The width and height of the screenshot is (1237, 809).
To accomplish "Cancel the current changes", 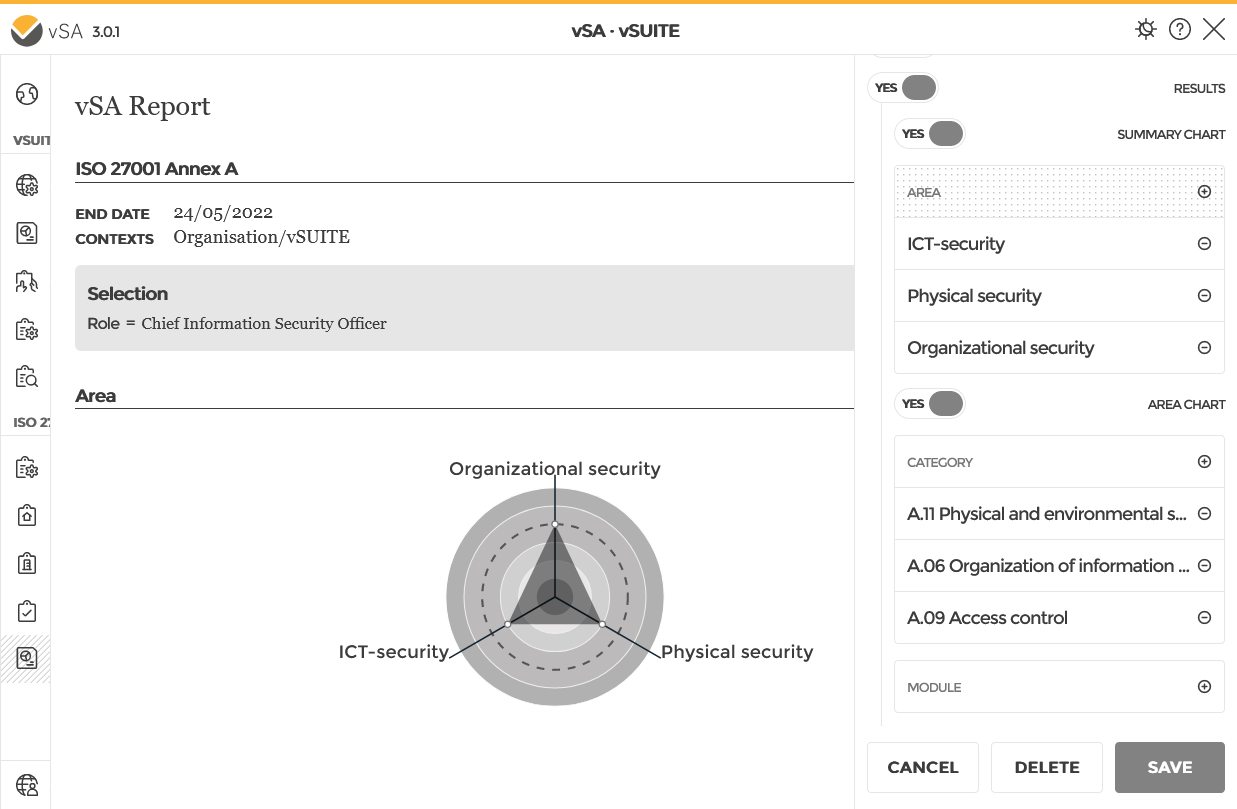I will pyautogui.click(x=922, y=767).
